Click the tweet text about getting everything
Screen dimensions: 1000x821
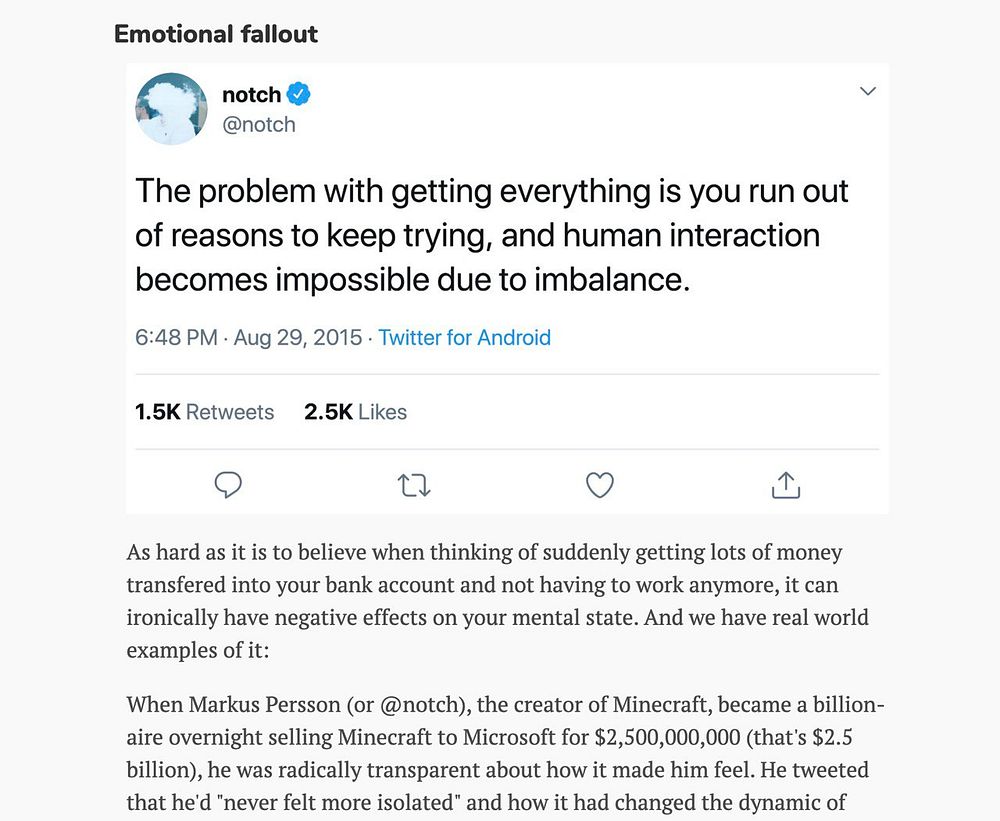point(491,235)
